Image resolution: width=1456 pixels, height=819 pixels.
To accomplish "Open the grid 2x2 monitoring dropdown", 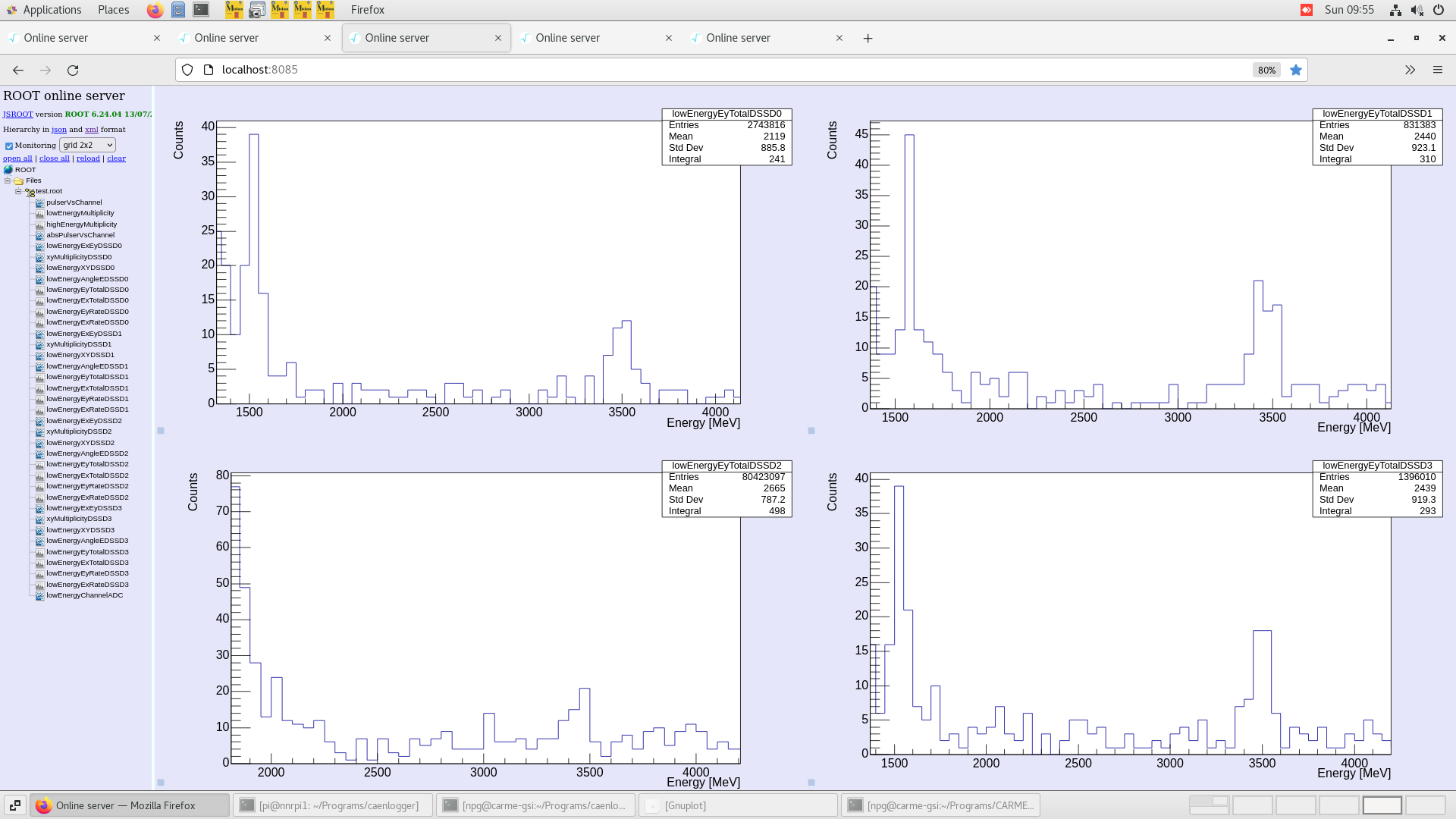I will click(x=87, y=145).
